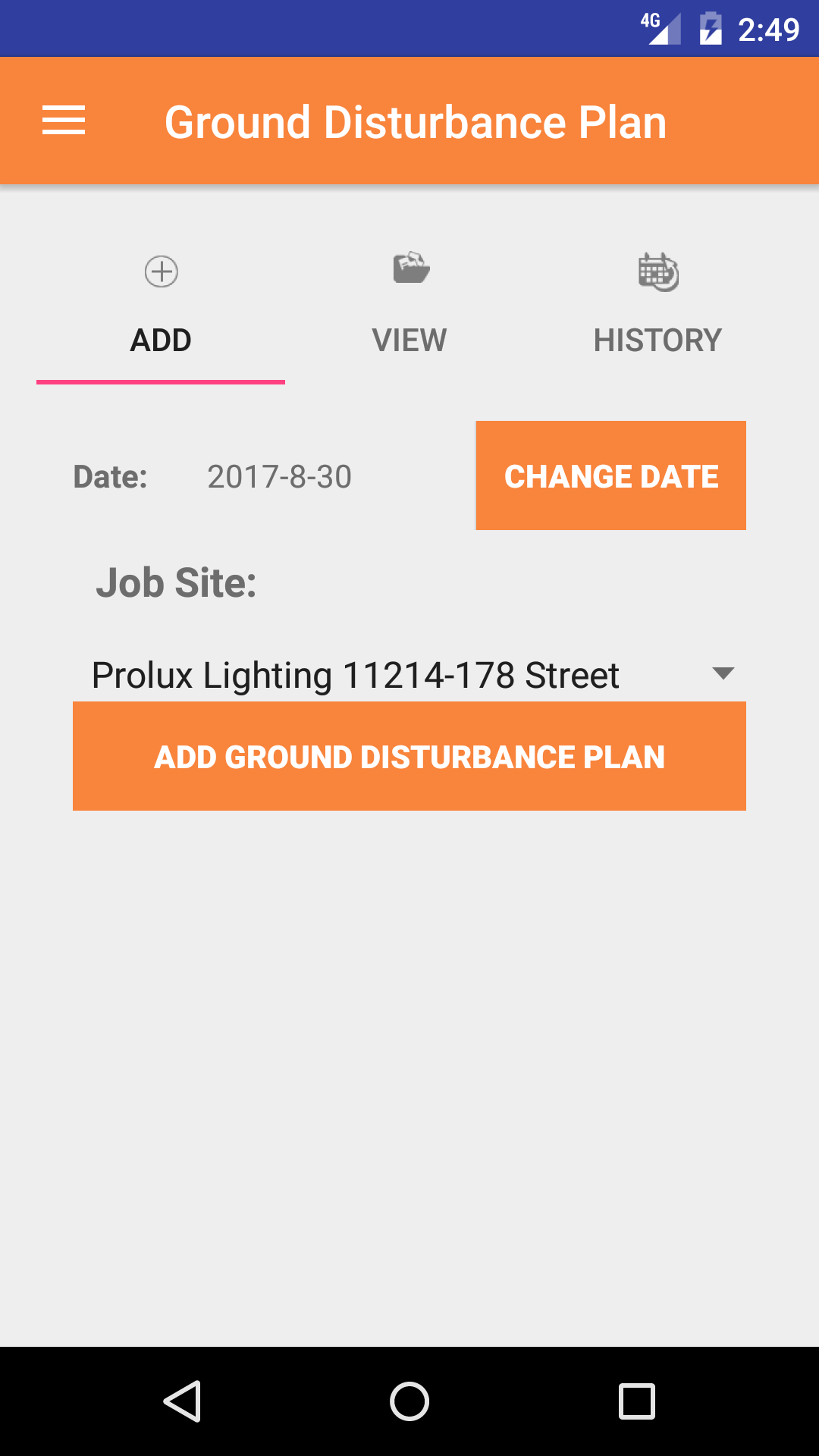Image resolution: width=819 pixels, height=1456 pixels.
Task: Tap the battery icon in status bar
Action: pyautogui.click(x=711, y=29)
